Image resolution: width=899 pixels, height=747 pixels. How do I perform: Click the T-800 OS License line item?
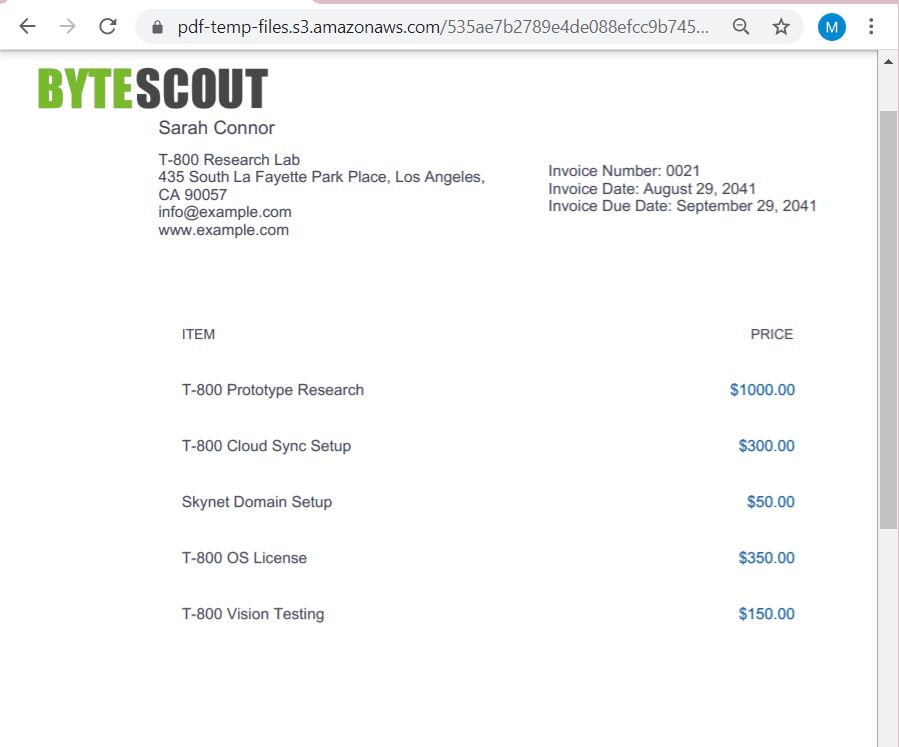[244, 558]
